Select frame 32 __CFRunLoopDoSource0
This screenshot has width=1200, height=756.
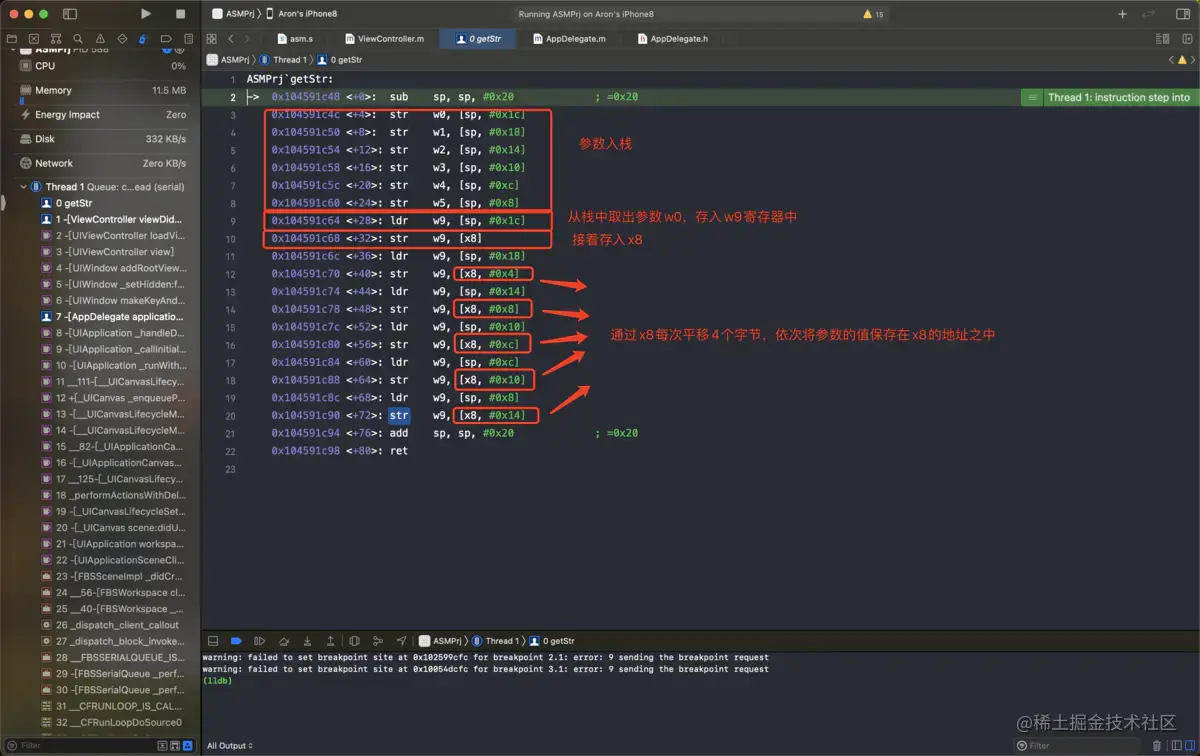tap(110, 722)
